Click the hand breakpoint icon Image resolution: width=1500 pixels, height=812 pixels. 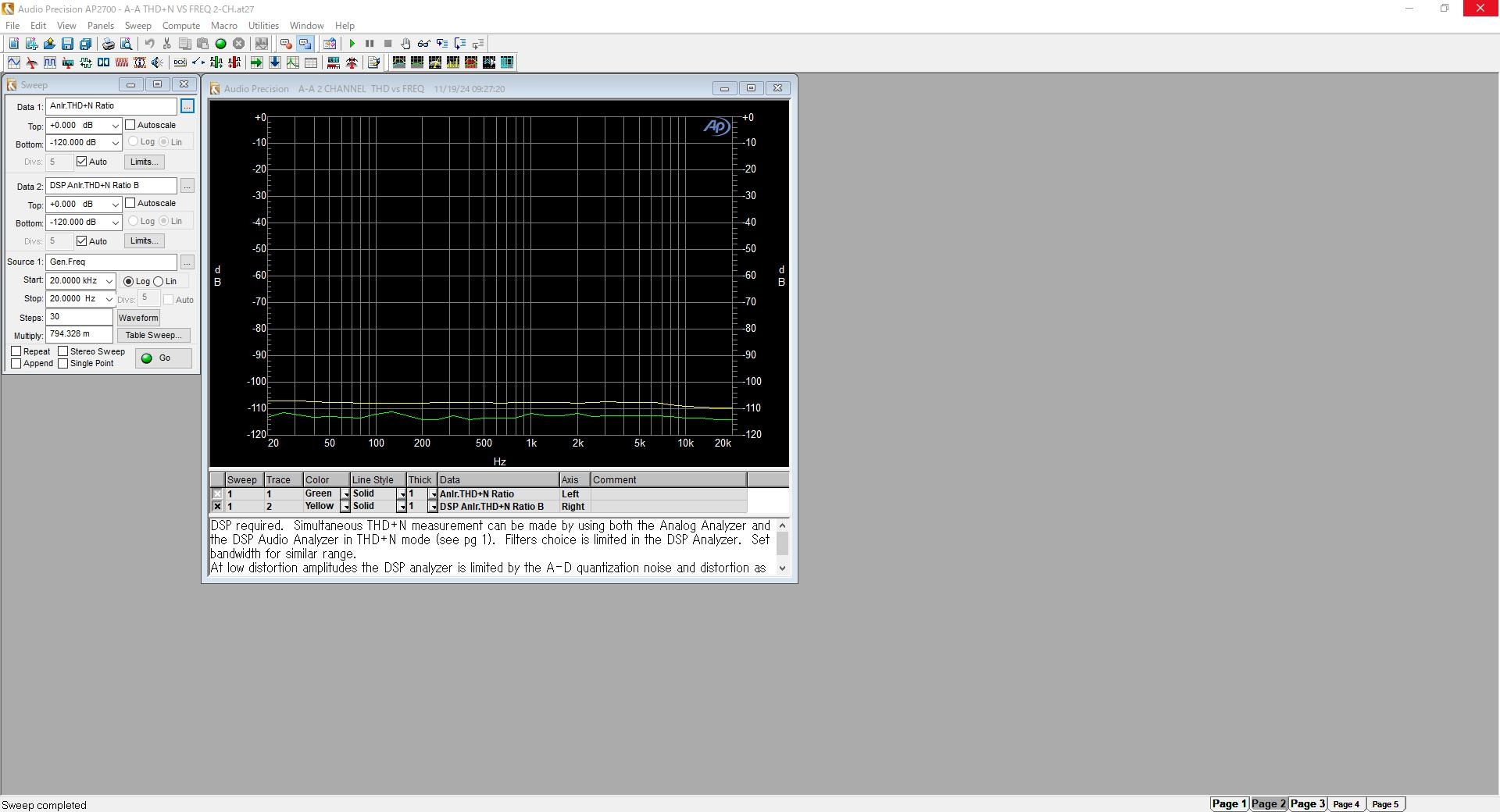[x=405, y=44]
